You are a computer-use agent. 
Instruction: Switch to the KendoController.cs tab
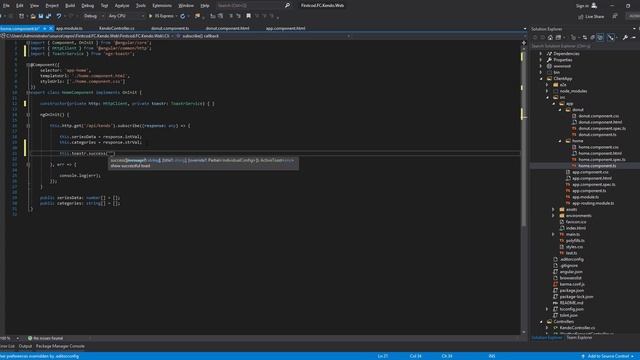tap(116, 29)
